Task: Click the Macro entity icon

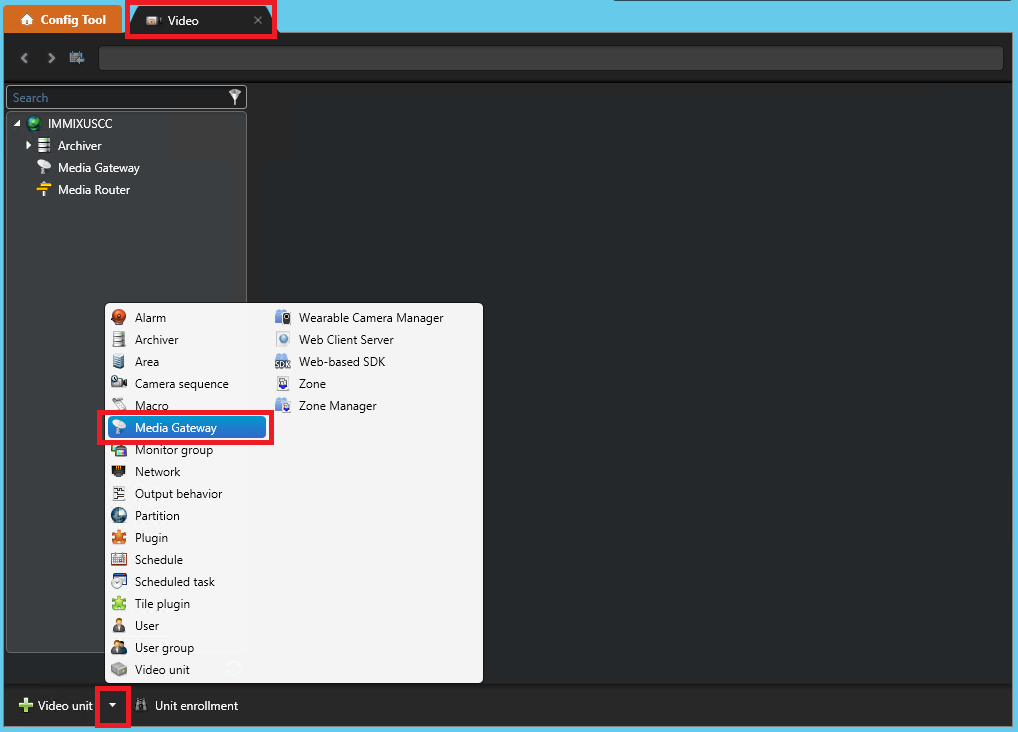Action: (119, 405)
